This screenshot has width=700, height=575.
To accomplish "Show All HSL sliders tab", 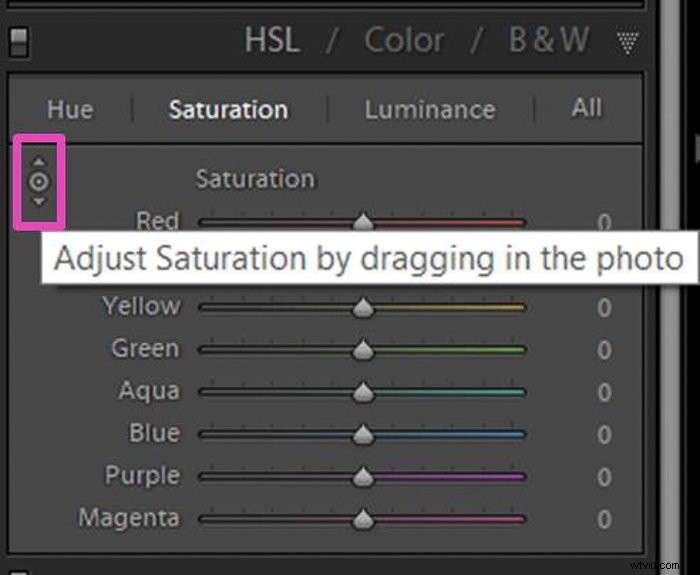I will 587,108.
